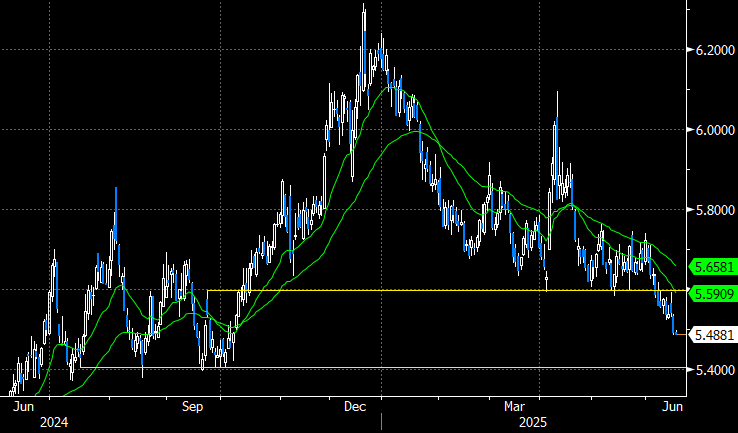Viewport: 738px width, 433px height.
Task: Click the 6.2000 price axis label
Action: (714, 50)
